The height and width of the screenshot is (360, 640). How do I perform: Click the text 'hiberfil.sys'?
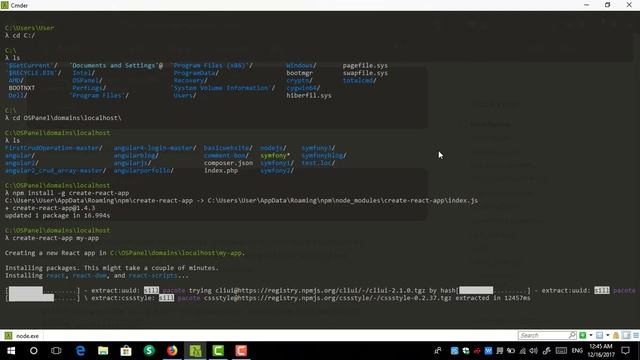pyautogui.click(x=309, y=96)
